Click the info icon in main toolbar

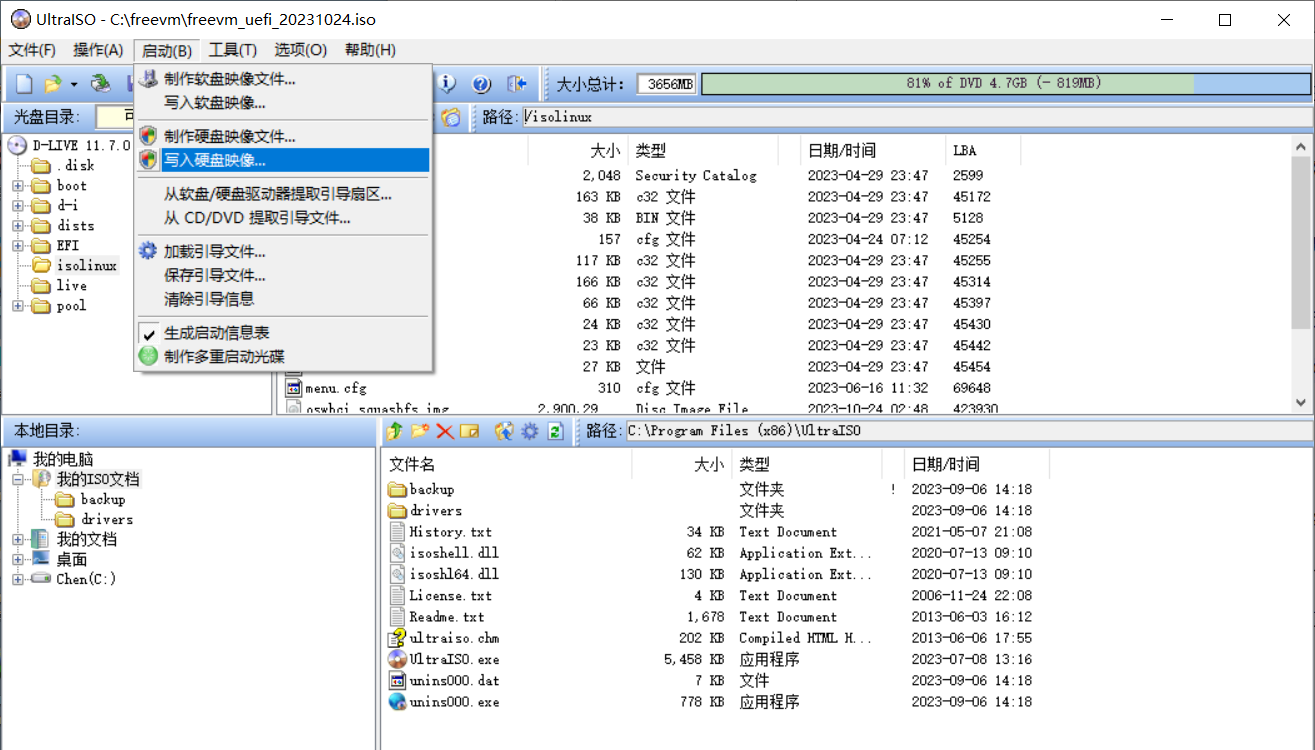pos(447,84)
